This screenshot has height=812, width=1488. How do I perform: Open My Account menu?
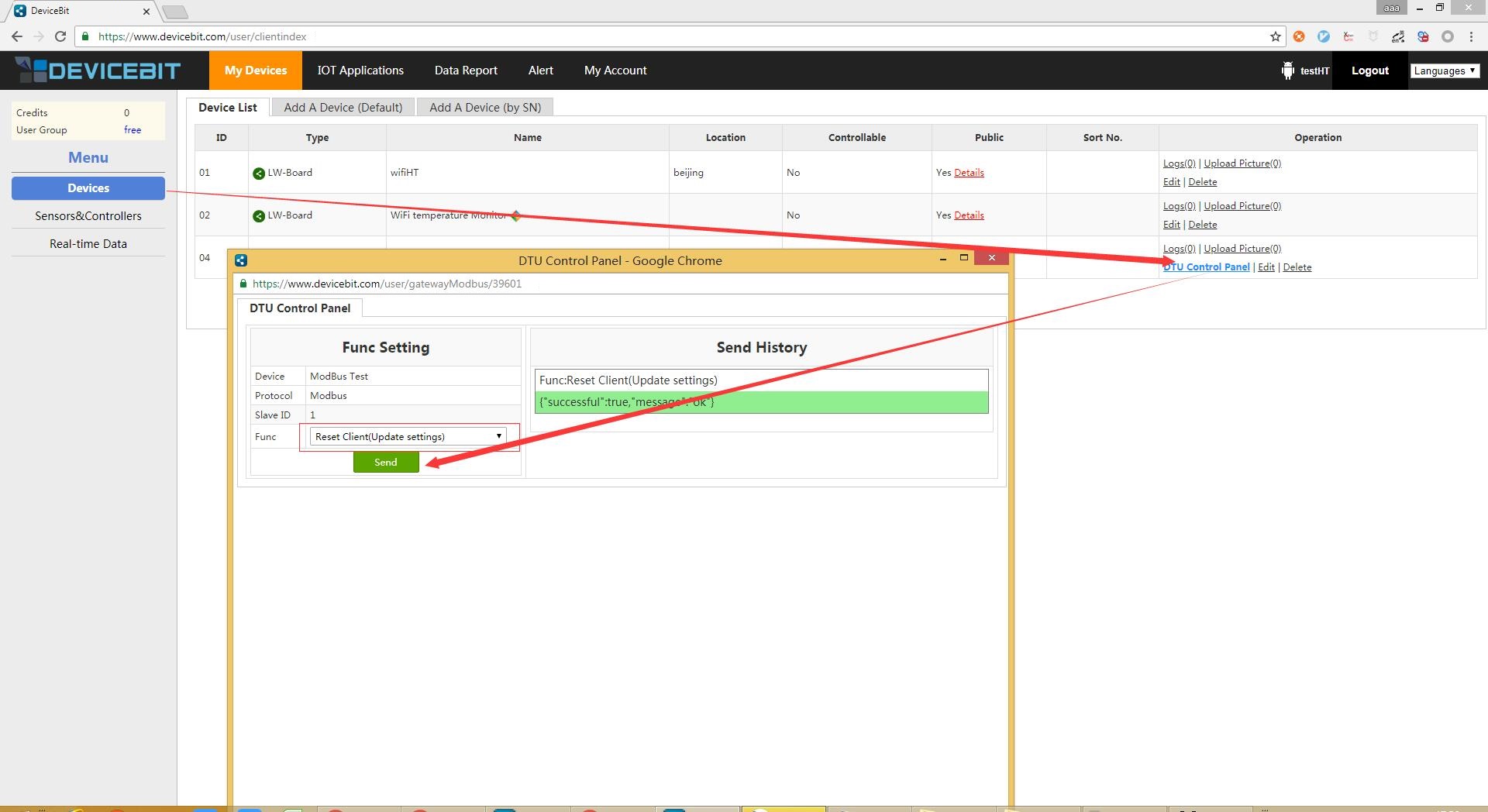tap(615, 71)
